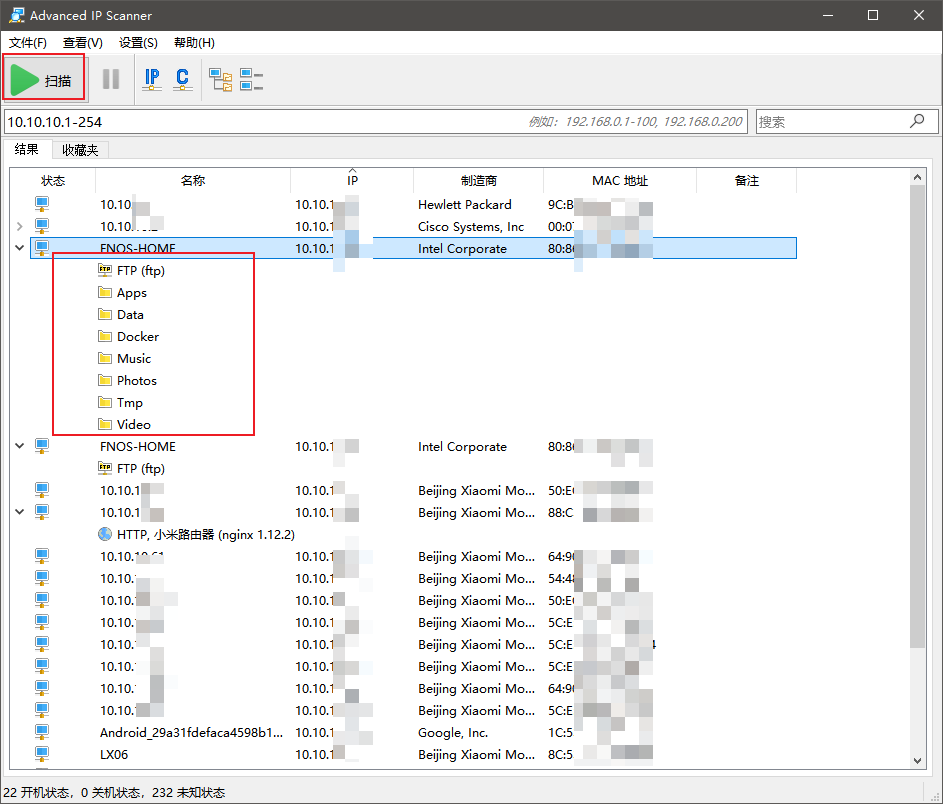The height and width of the screenshot is (804, 943).
Task: Open the Data shared folder
Action: click(130, 315)
